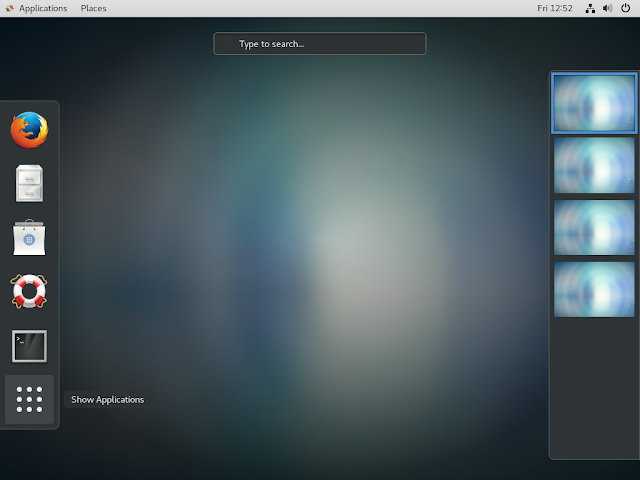Click the volume speaker icon
The height and width of the screenshot is (480, 640).
(x=608, y=8)
